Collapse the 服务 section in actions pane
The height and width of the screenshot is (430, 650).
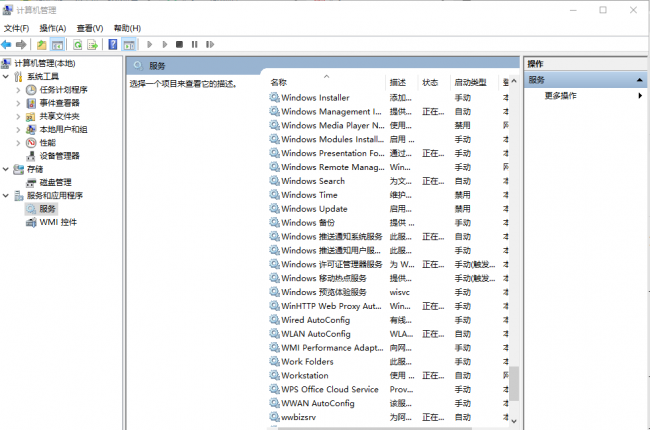pos(639,80)
